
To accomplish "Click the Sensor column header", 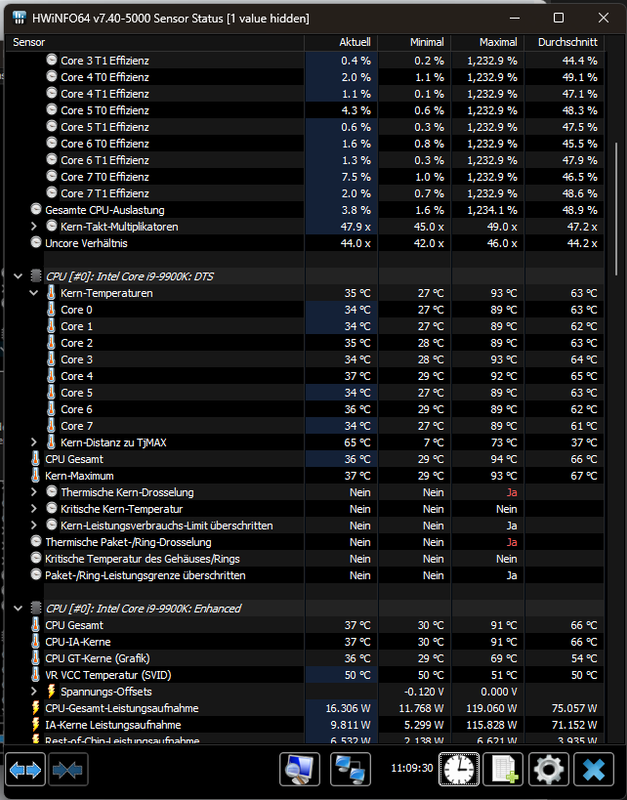I will coord(155,42).
